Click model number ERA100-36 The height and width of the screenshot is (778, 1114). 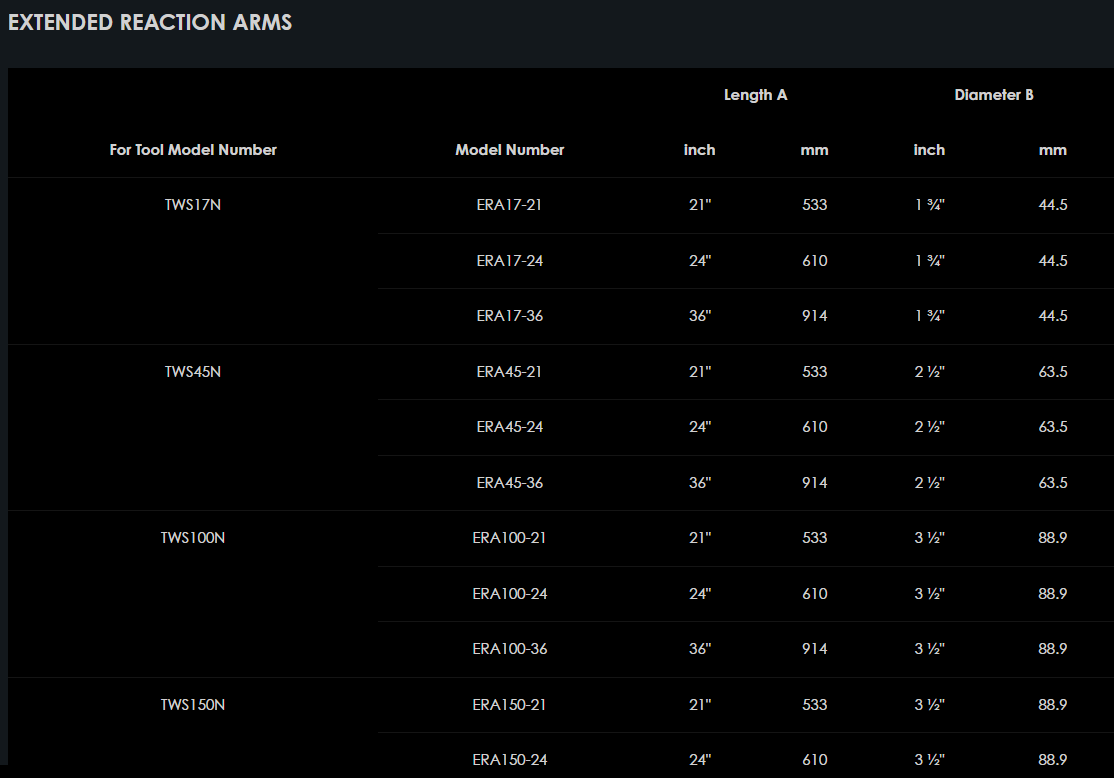pyautogui.click(x=509, y=649)
